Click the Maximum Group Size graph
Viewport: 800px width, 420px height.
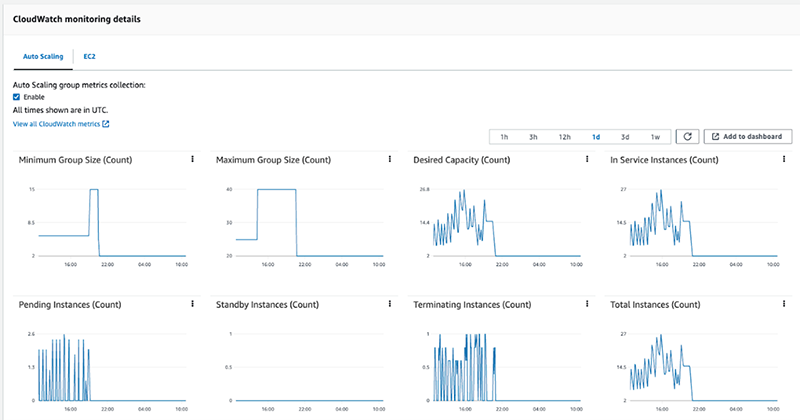(x=309, y=223)
